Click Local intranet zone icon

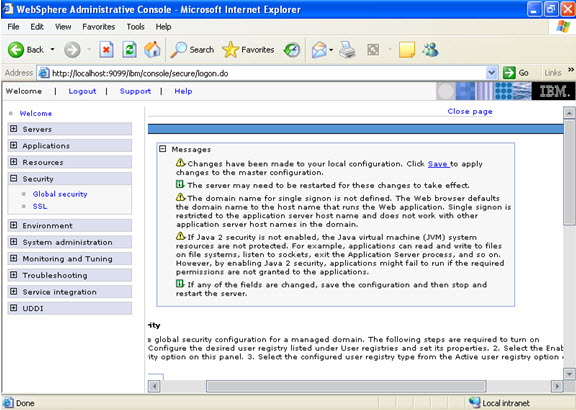475,403
